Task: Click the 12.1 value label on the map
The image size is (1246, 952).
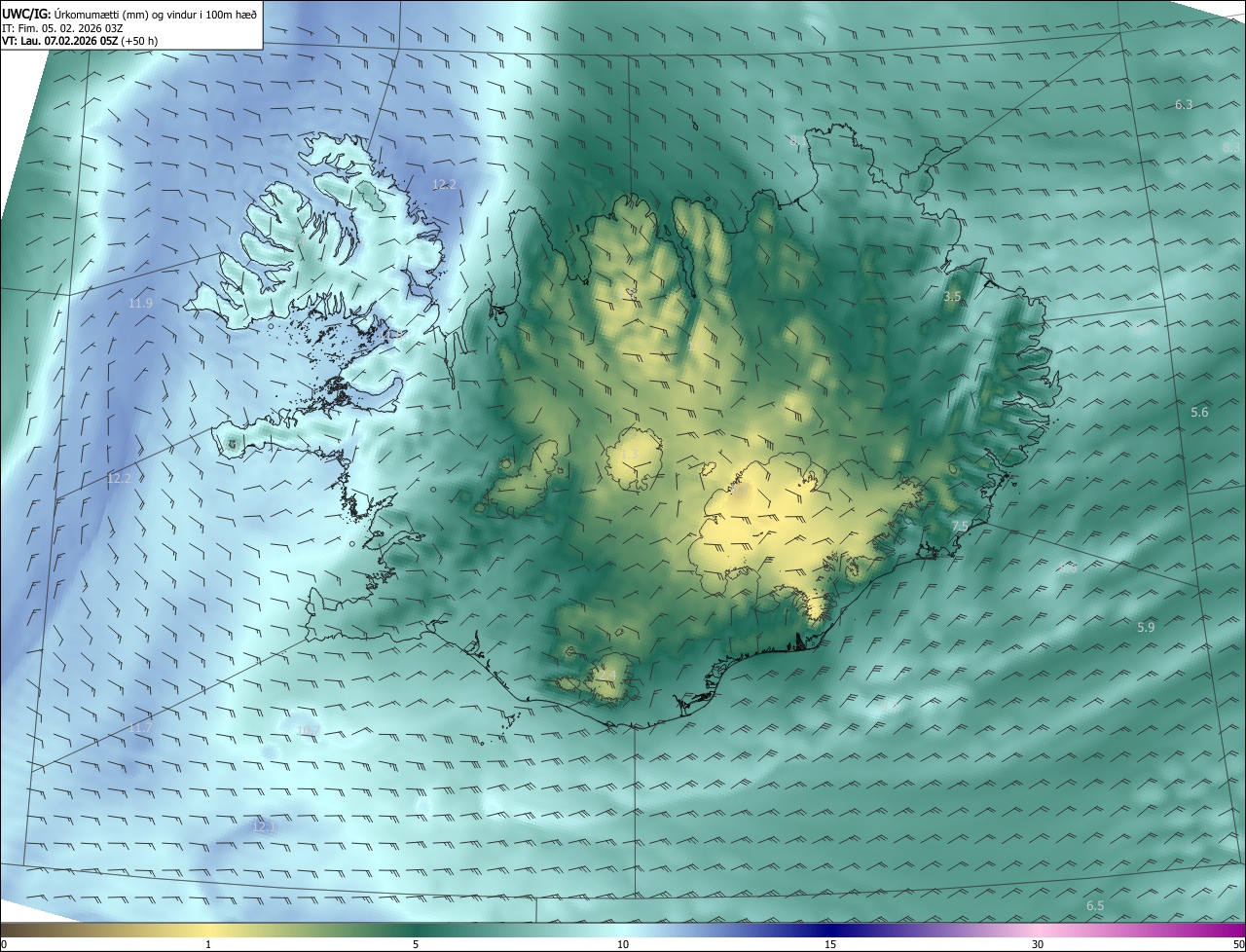Action: click(264, 826)
